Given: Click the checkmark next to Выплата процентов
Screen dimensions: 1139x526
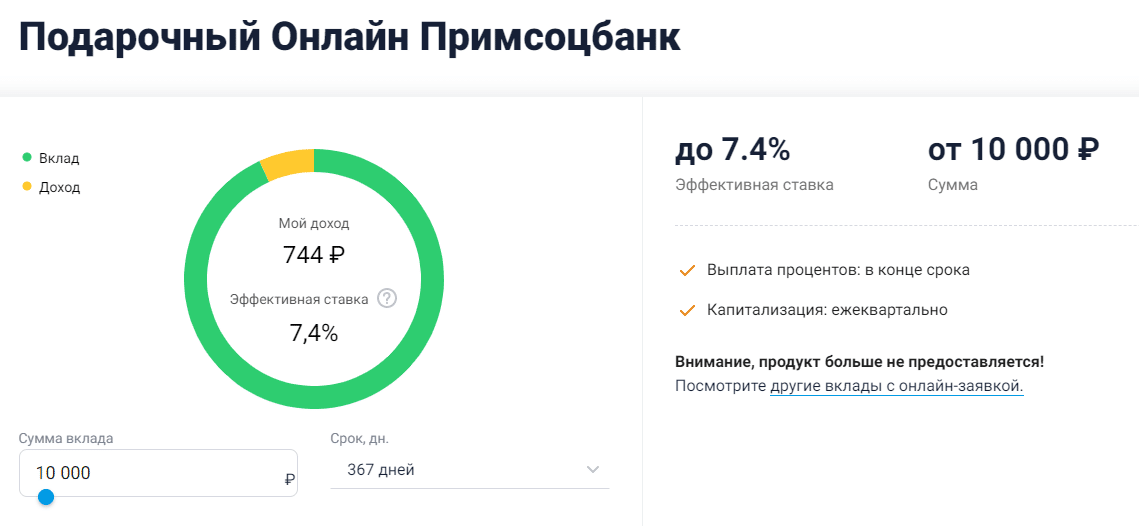Looking at the screenshot, I should 686,271.
